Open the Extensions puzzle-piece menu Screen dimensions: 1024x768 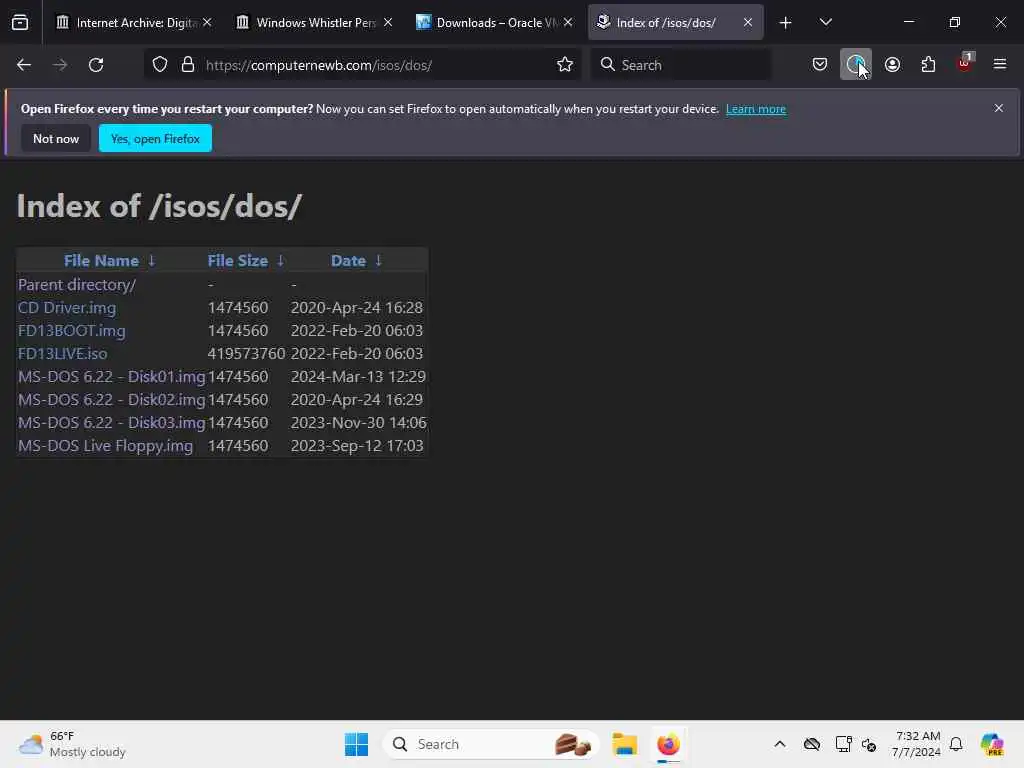click(928, 65)
